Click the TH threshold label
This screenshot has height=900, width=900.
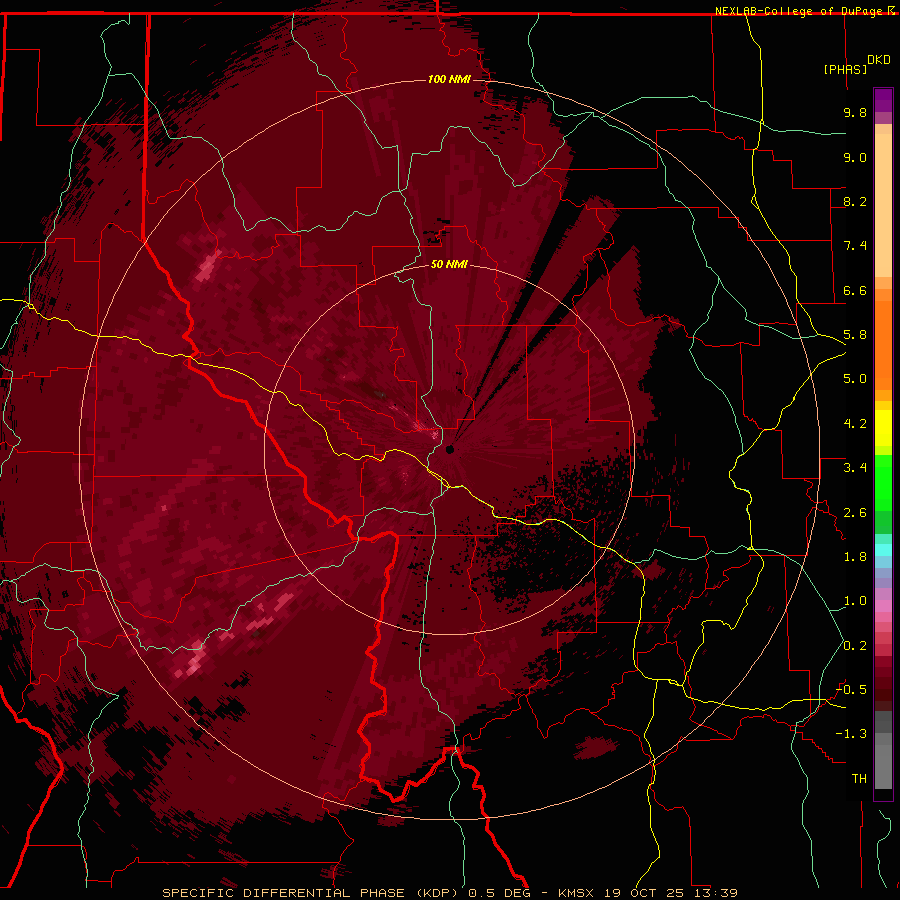859,779
